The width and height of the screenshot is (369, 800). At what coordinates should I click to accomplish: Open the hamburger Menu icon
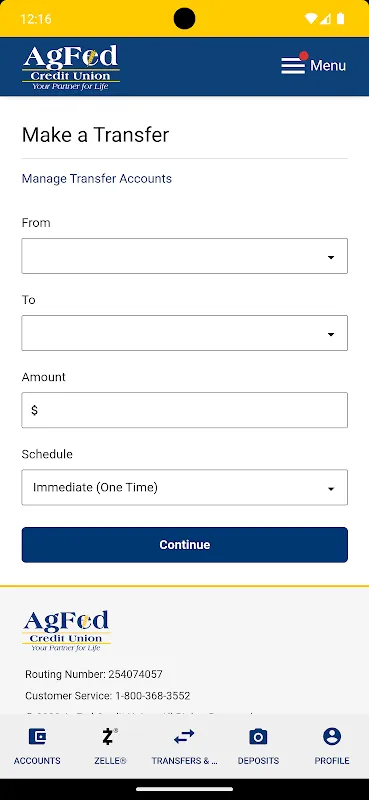(293, 65)
